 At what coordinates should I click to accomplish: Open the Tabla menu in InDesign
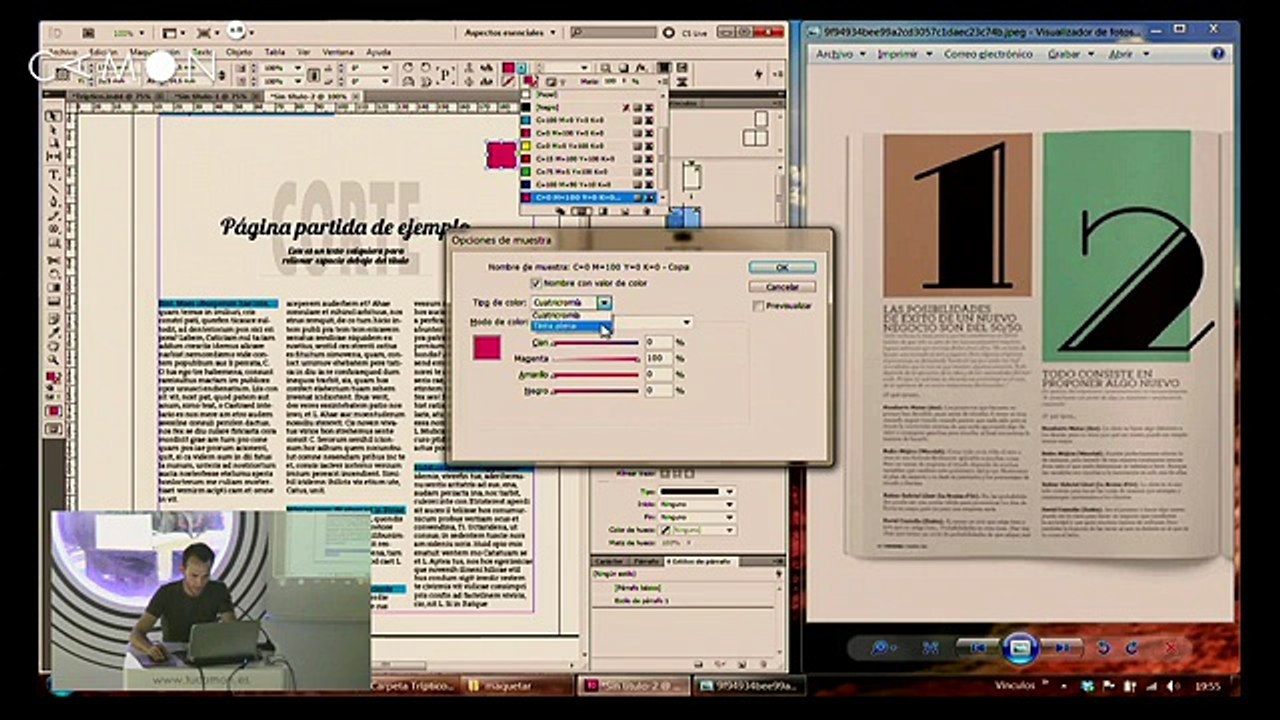[274, 51]
